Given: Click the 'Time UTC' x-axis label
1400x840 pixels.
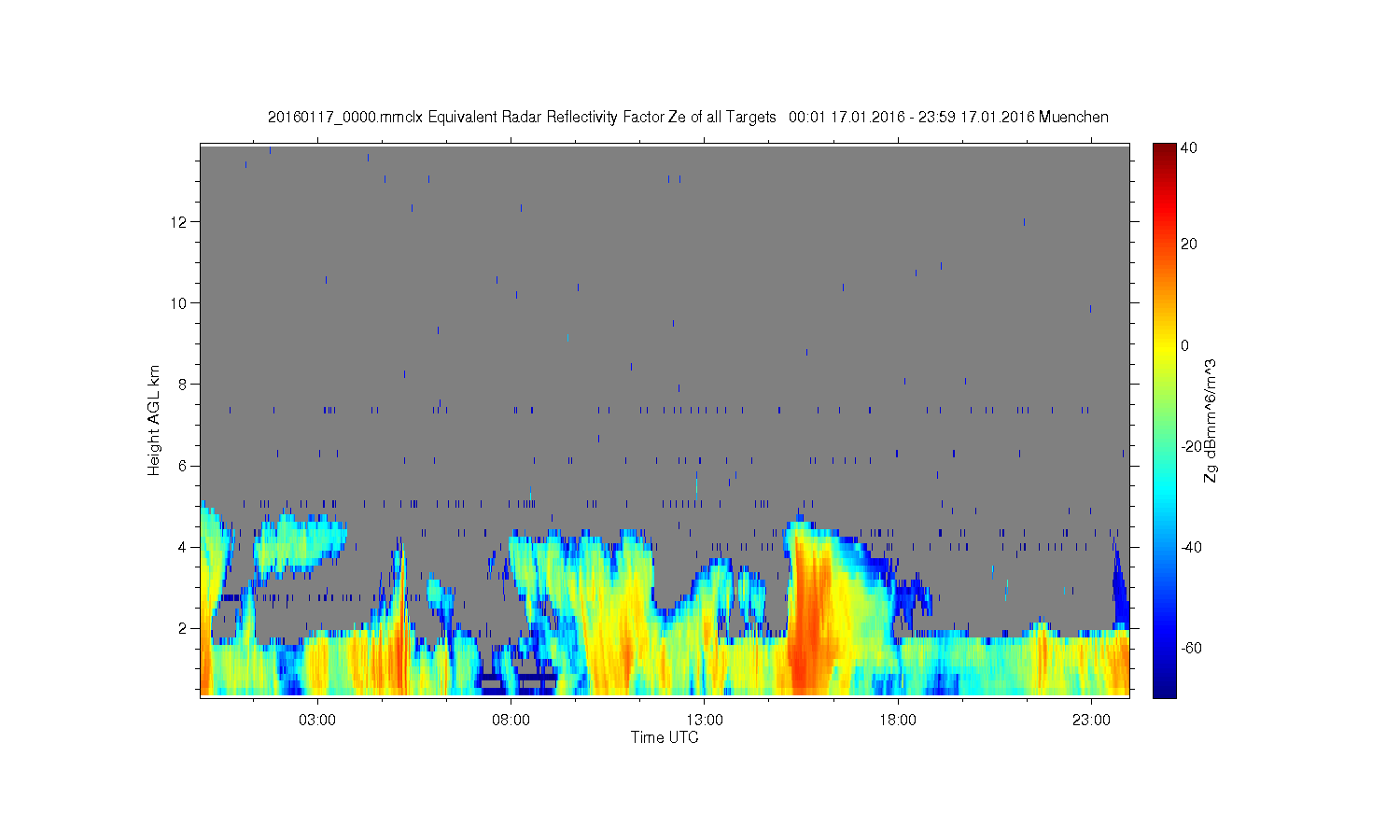Looking at the screenshot, I should point(665,737).
